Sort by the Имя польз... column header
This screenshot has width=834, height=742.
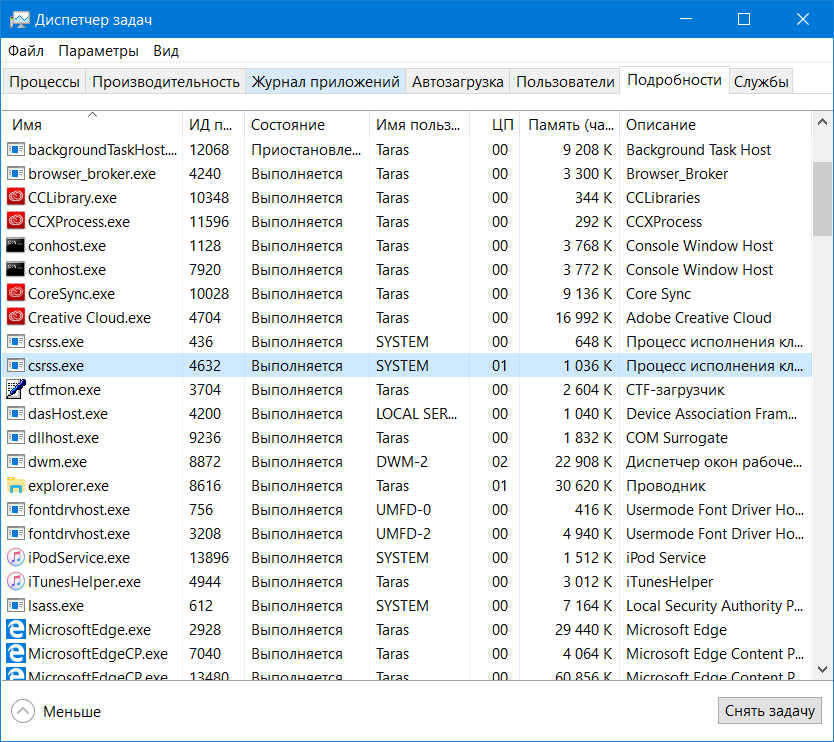pos(419,124)
